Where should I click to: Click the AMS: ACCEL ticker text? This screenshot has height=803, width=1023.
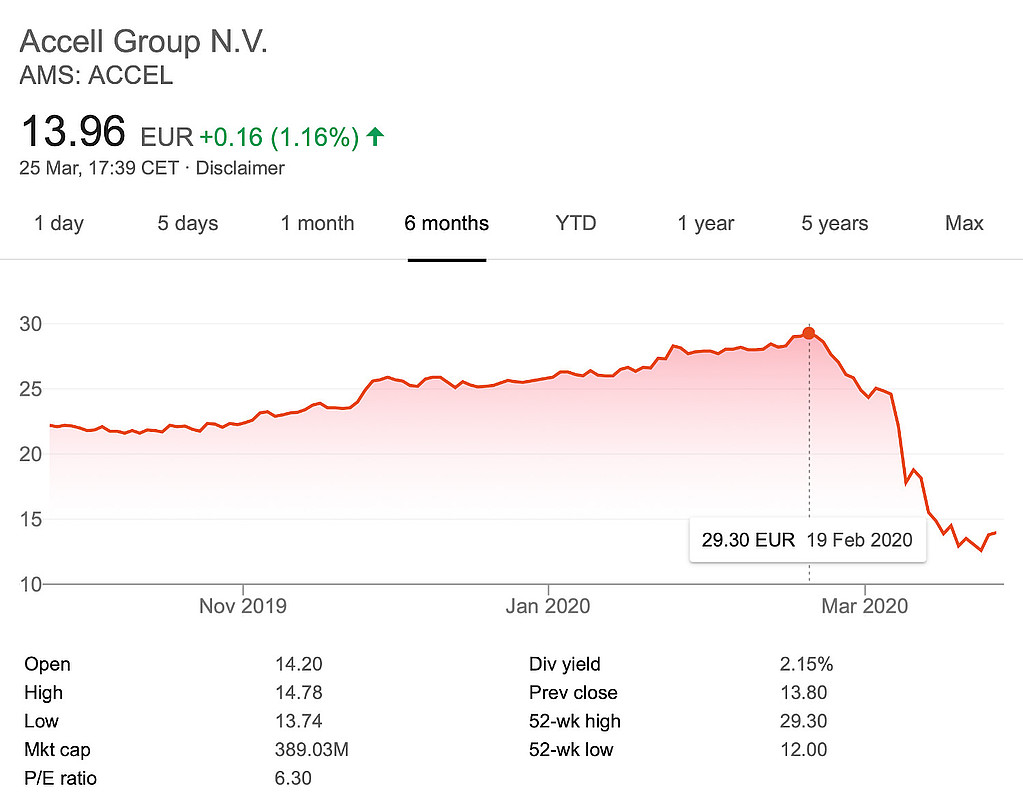[x=96, y=75]
